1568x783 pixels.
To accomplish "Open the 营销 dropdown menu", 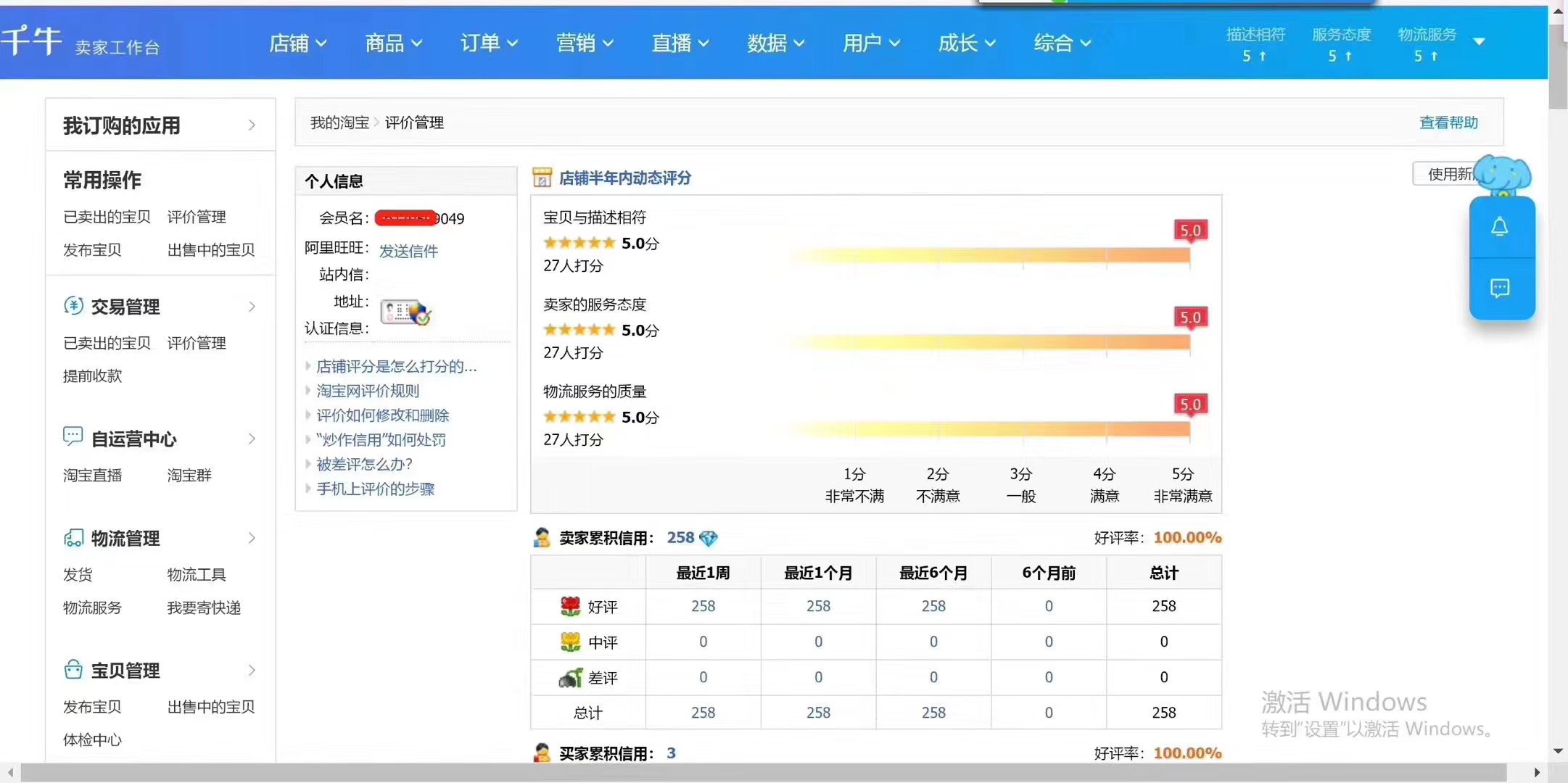I will point(585,43).
